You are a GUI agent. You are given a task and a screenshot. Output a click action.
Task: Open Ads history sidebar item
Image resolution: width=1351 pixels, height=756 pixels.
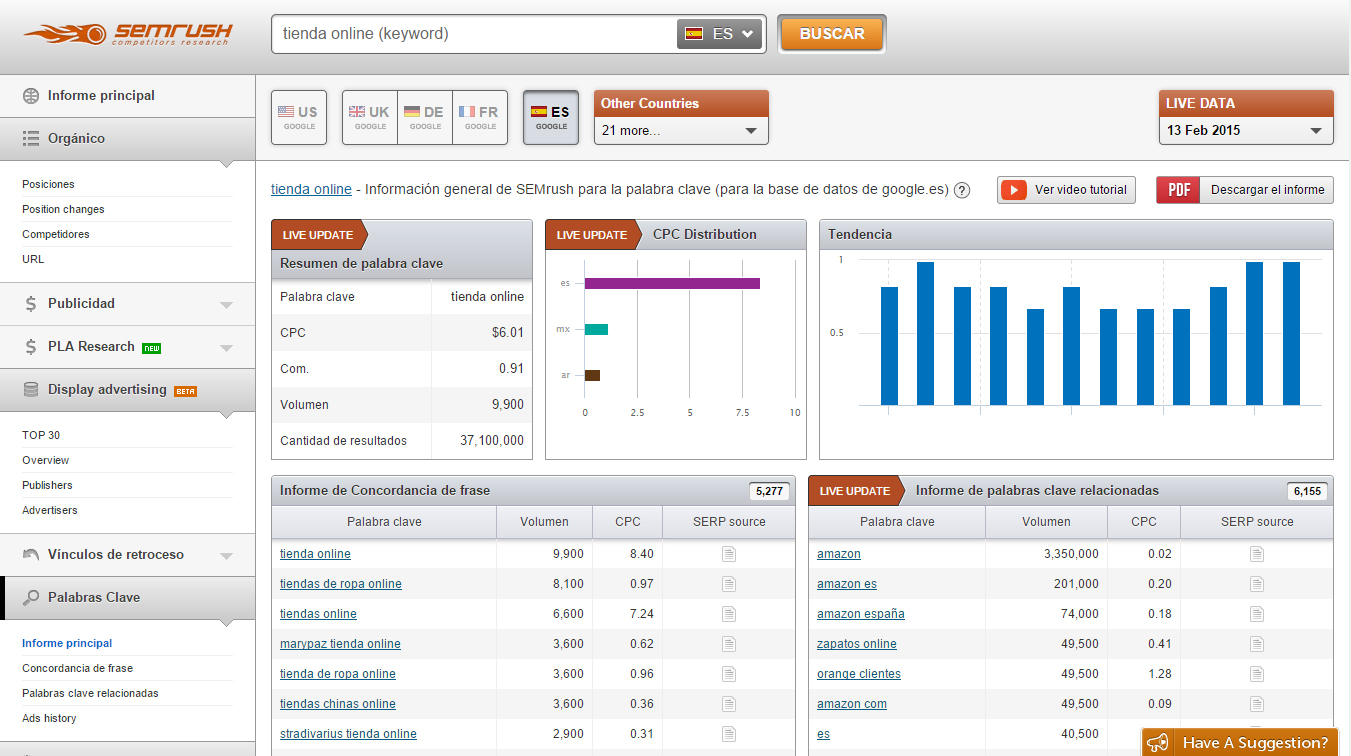pyautogui.click(x=49, y=718)
